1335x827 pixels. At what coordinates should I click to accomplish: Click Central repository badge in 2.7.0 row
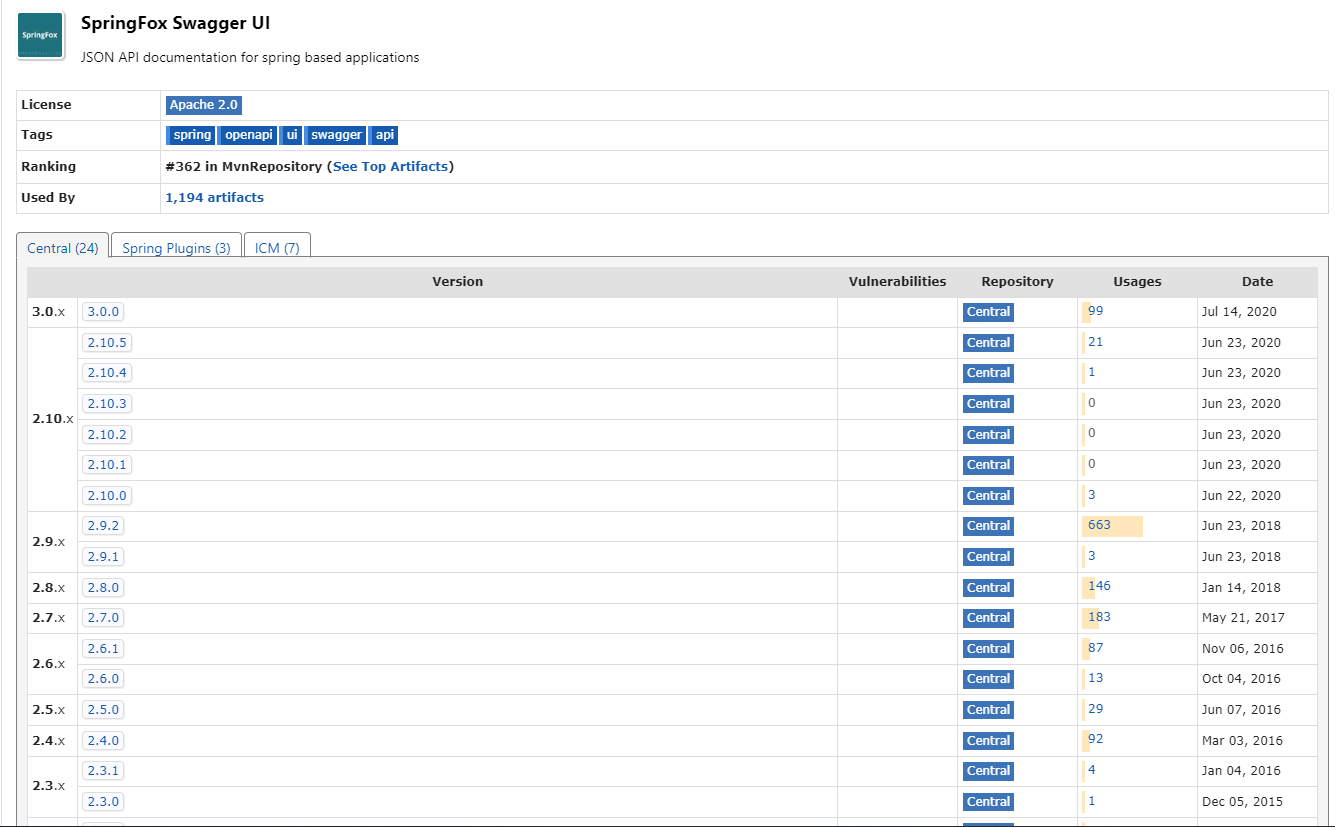[988, 618]
